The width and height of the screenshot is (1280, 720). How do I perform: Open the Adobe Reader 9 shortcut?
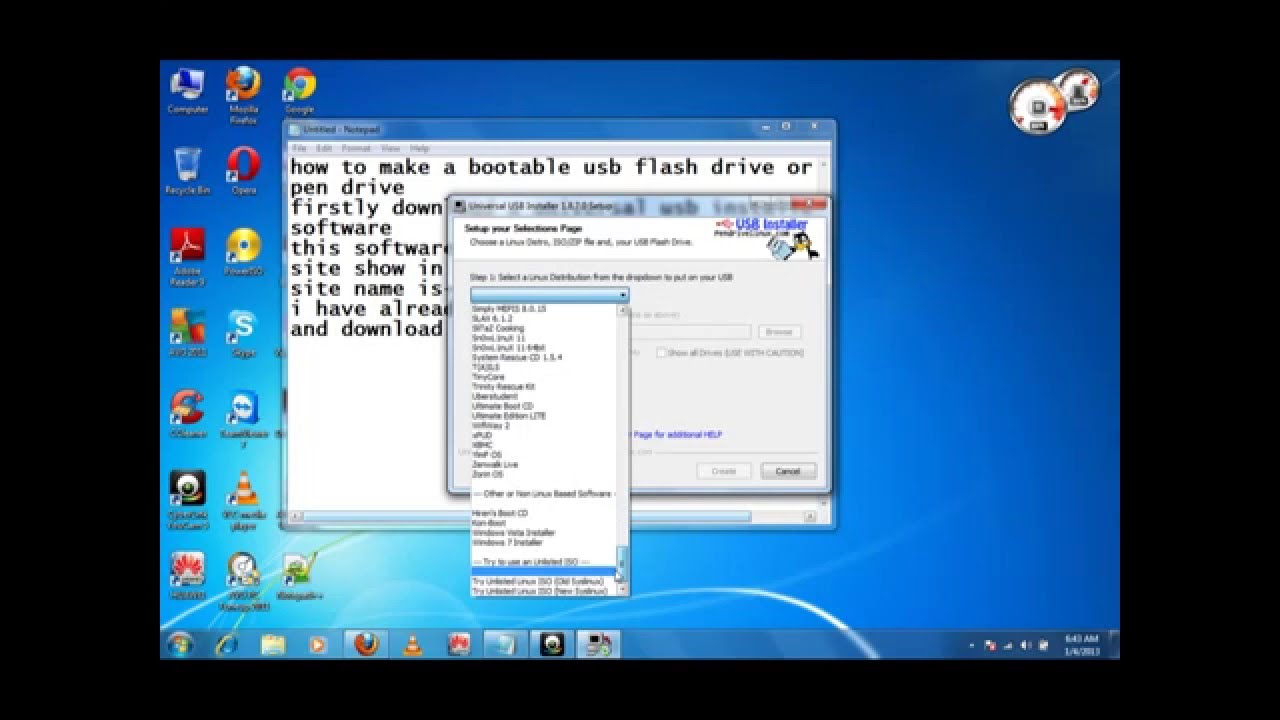point(187,256)
